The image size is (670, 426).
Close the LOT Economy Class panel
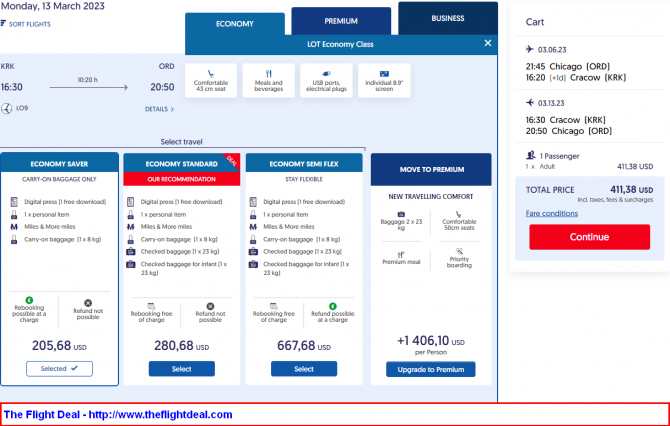tap(488, 43)
